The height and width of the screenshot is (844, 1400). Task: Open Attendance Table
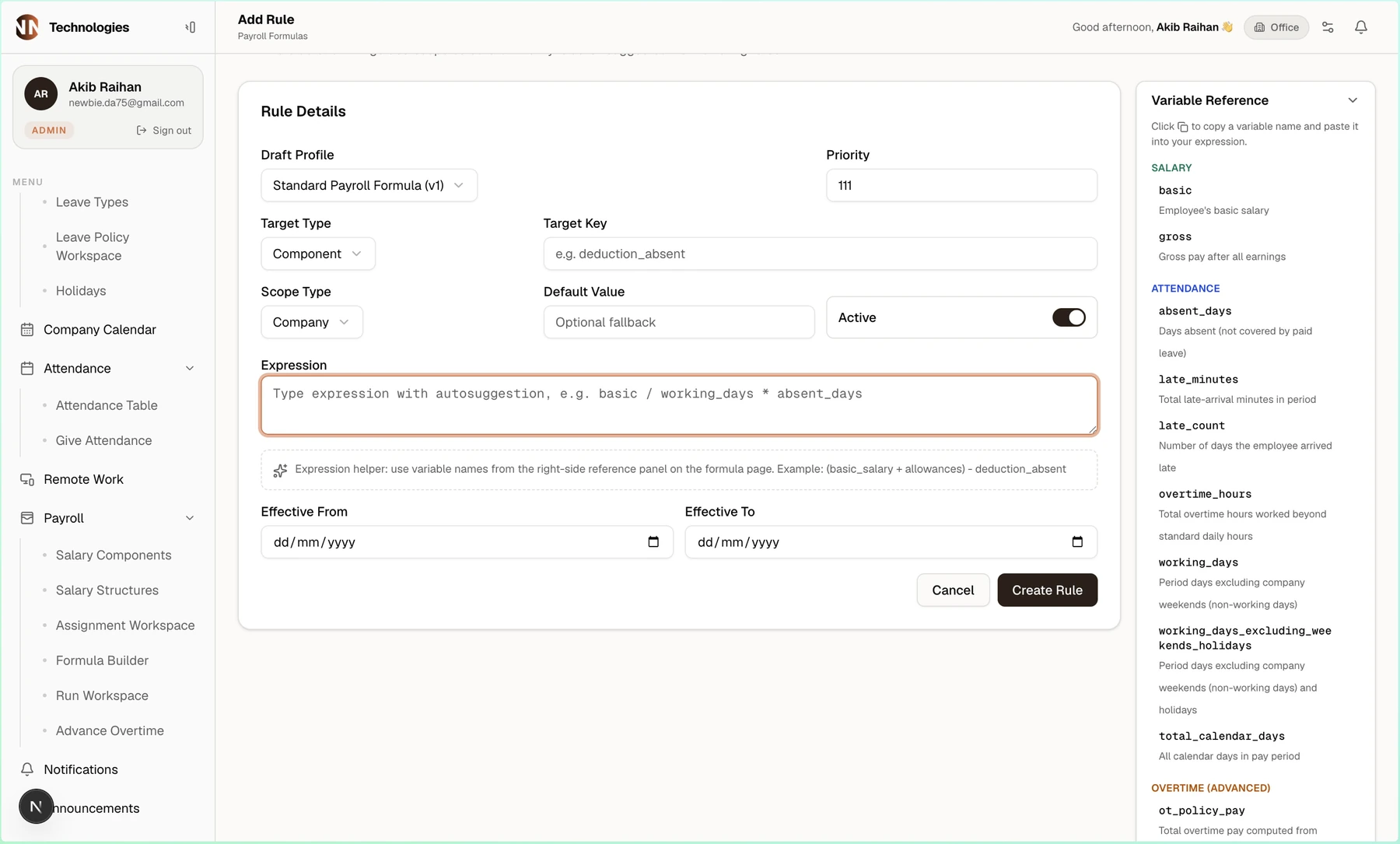tap(107, 405)
